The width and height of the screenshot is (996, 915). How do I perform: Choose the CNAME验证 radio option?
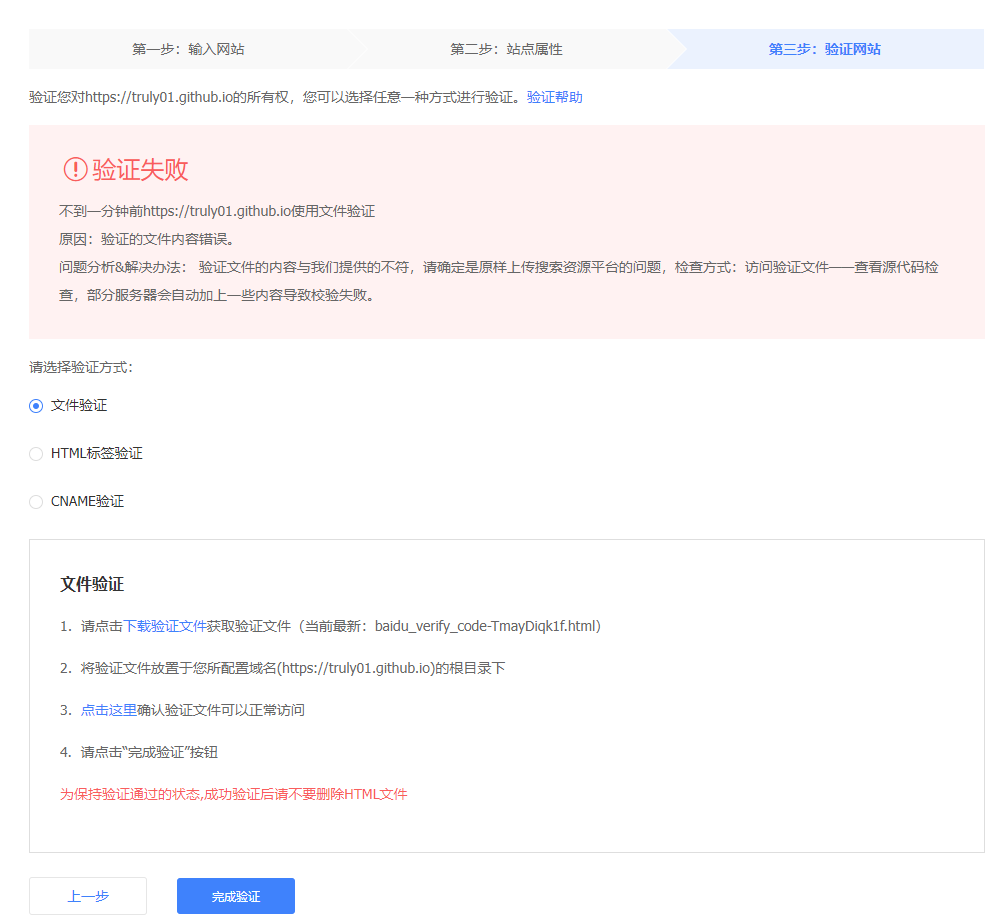[x=36, y=501]
